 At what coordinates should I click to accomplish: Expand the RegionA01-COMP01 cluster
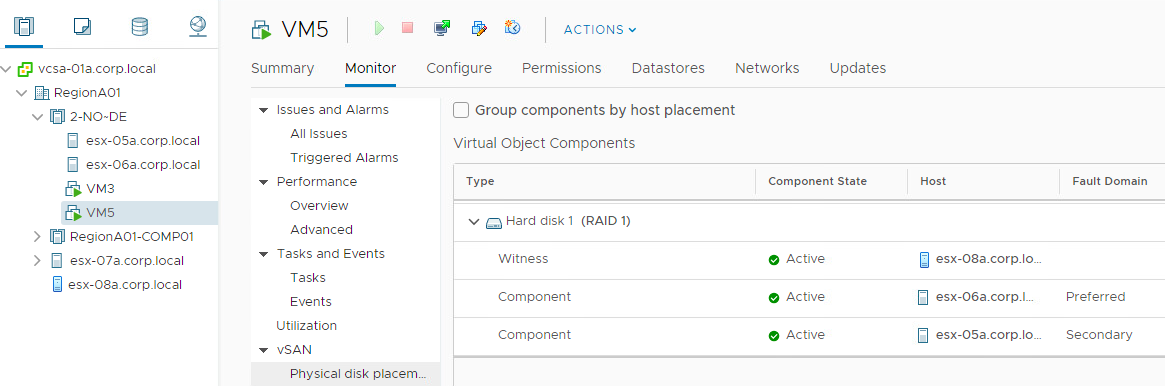click(38, 237)
